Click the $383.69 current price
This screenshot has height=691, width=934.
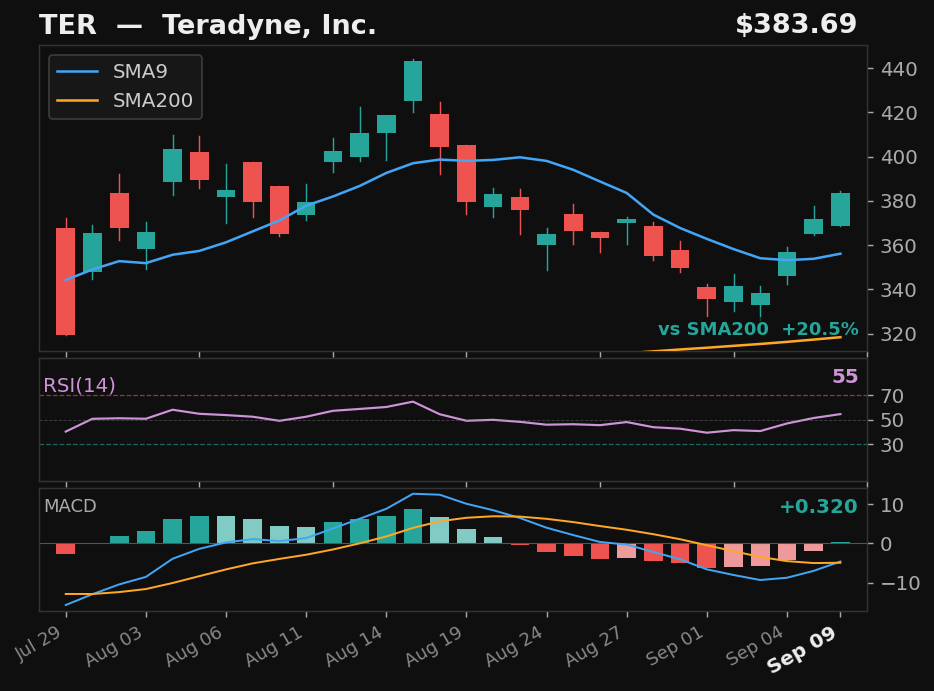click(796, 24)
